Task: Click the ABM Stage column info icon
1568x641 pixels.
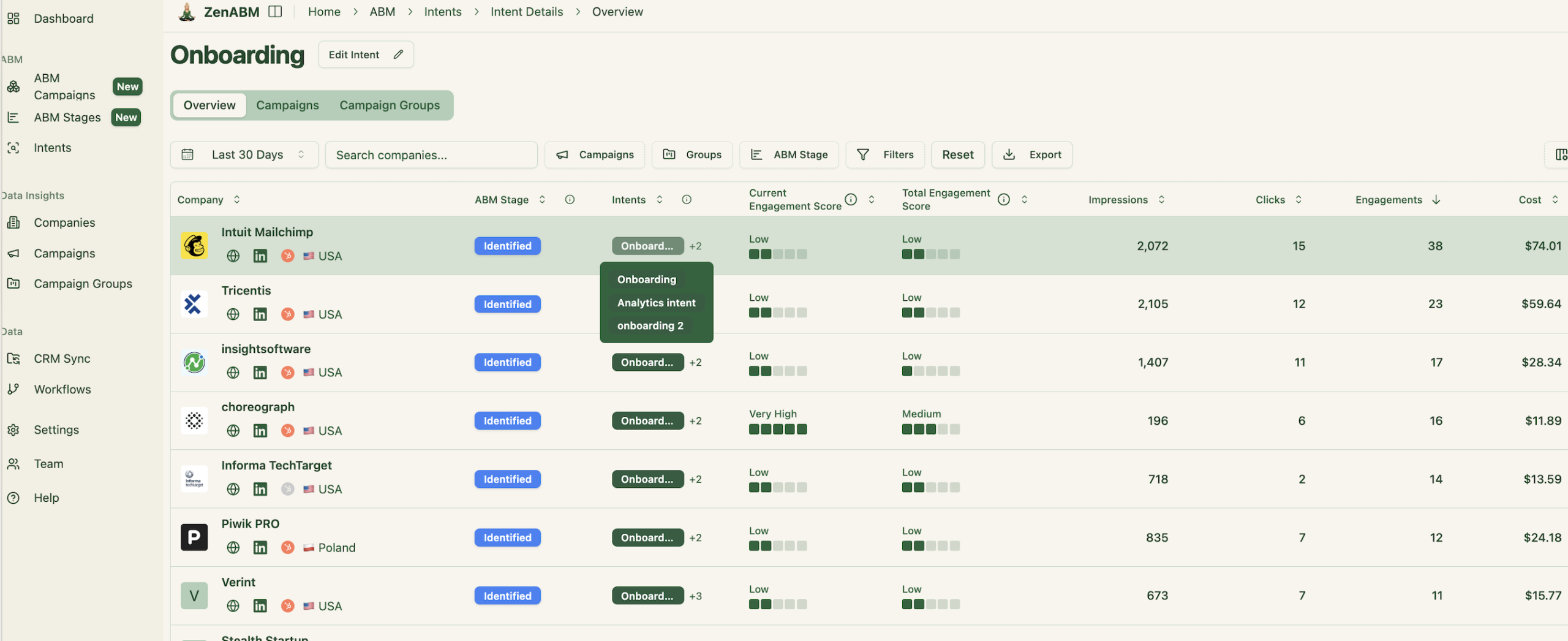Action: tap(570, 200)
